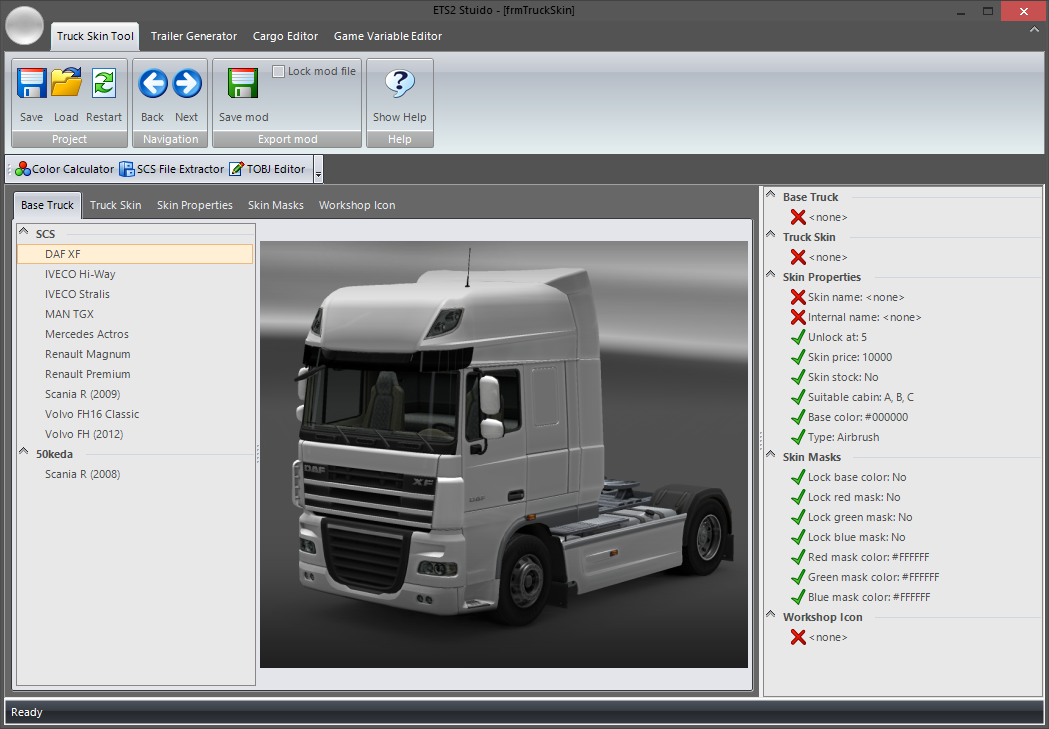Collapse the 50keda truck group
Viewport: 1049px width, 729px height.
pos(23,452)
